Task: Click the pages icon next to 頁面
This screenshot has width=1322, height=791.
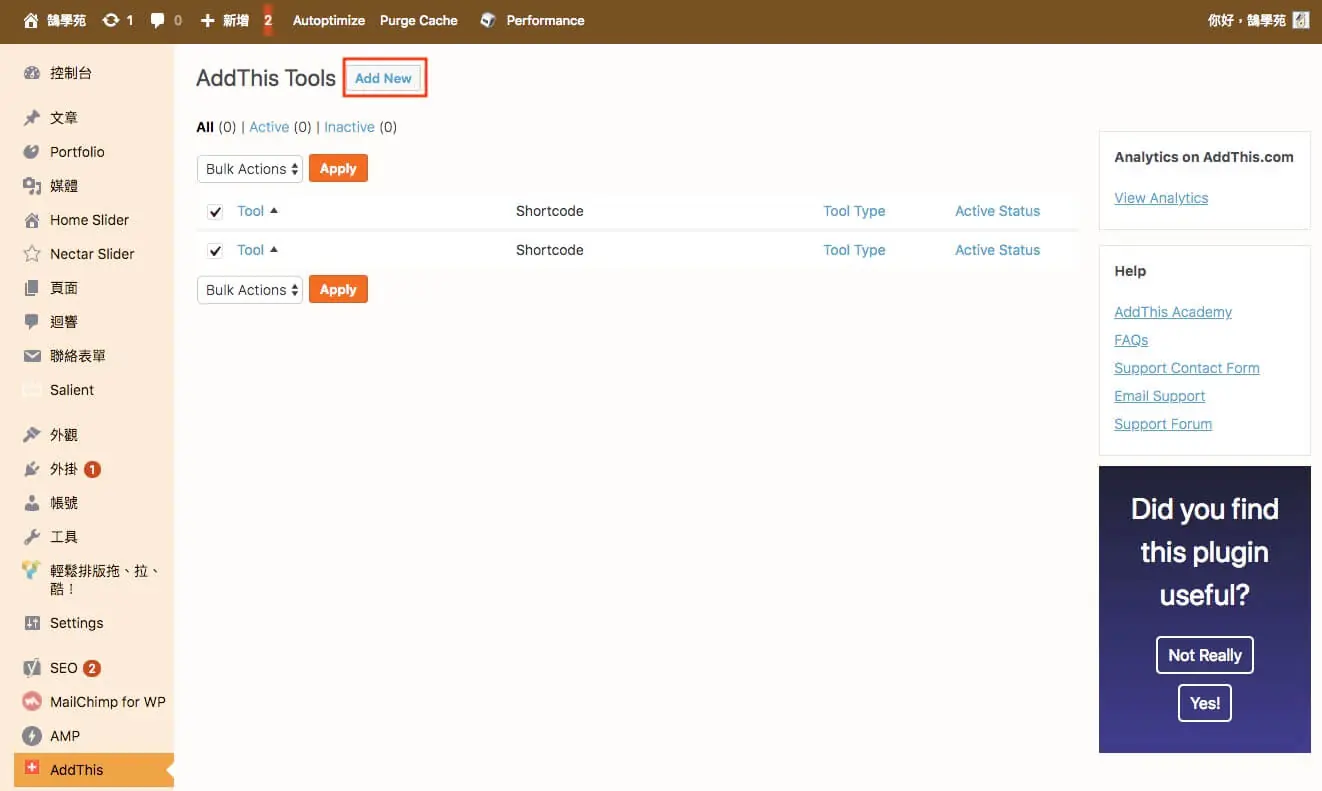Action: click(31, 288)
